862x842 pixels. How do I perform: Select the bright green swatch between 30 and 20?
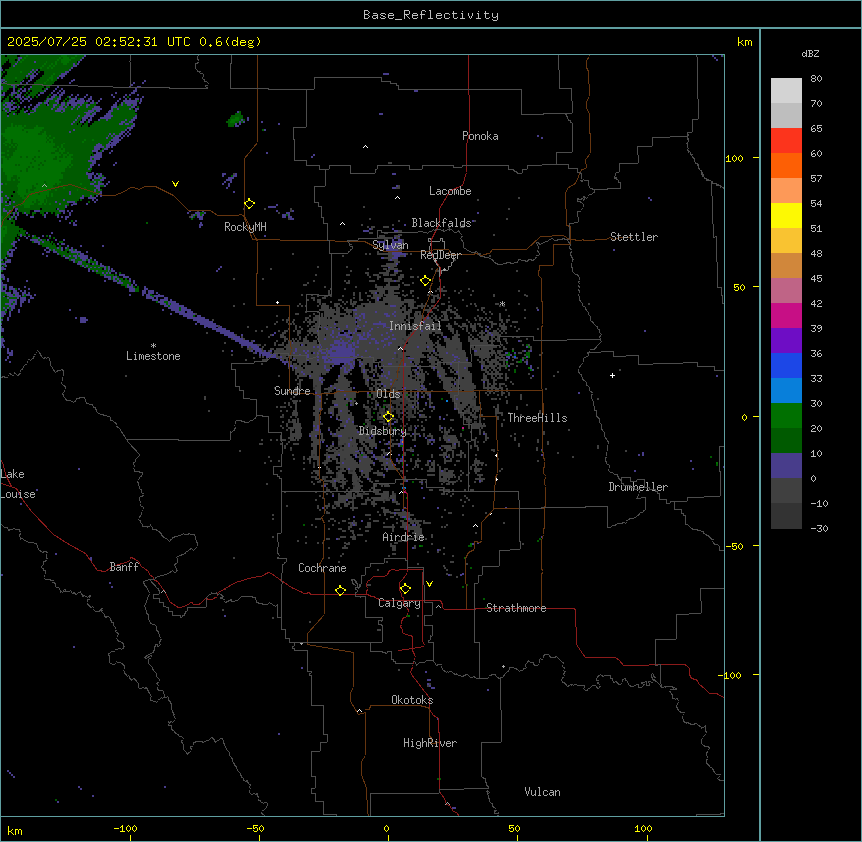pyautogui.click(x=786, y=416)
